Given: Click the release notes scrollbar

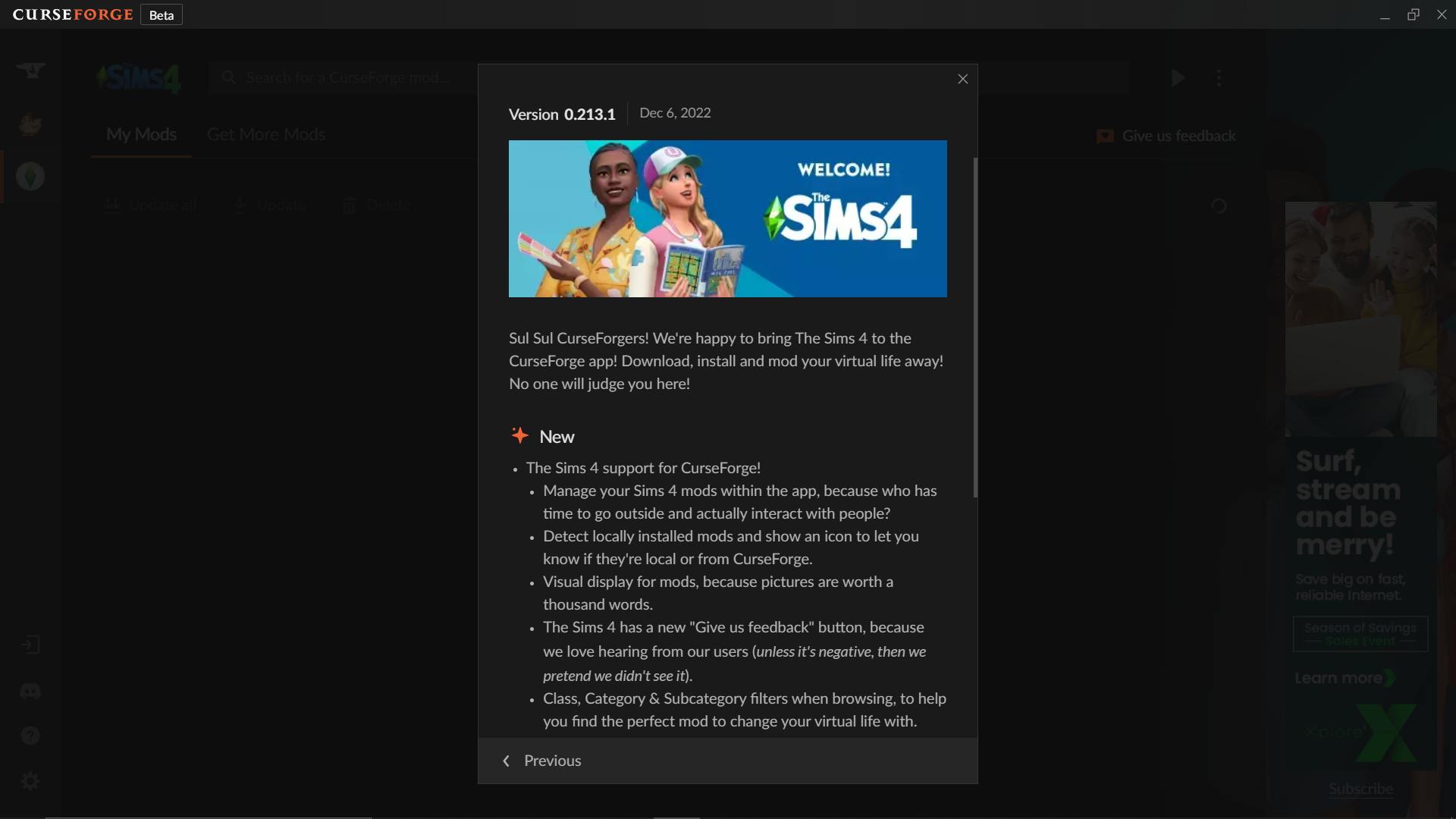Looking at the screenshot, I should (x=974, y=328).
